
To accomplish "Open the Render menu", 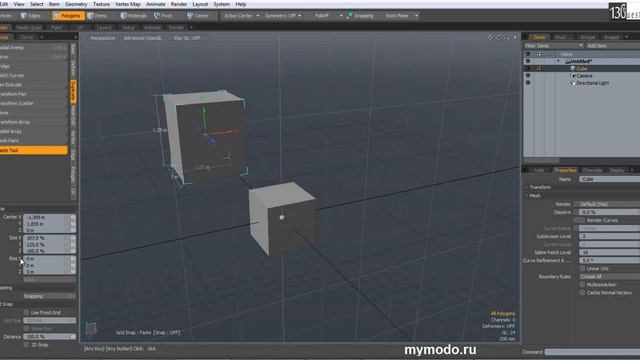I will 179,4.
